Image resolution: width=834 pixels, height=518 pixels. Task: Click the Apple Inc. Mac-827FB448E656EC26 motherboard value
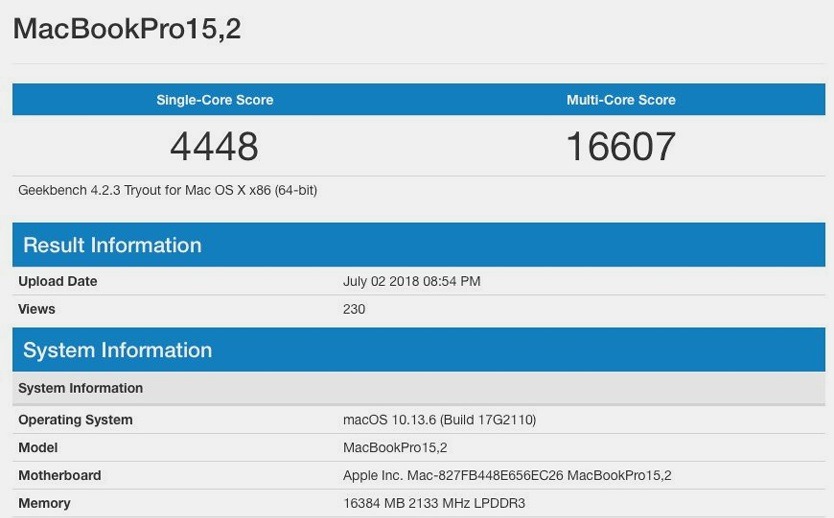(x=507, y=475)
